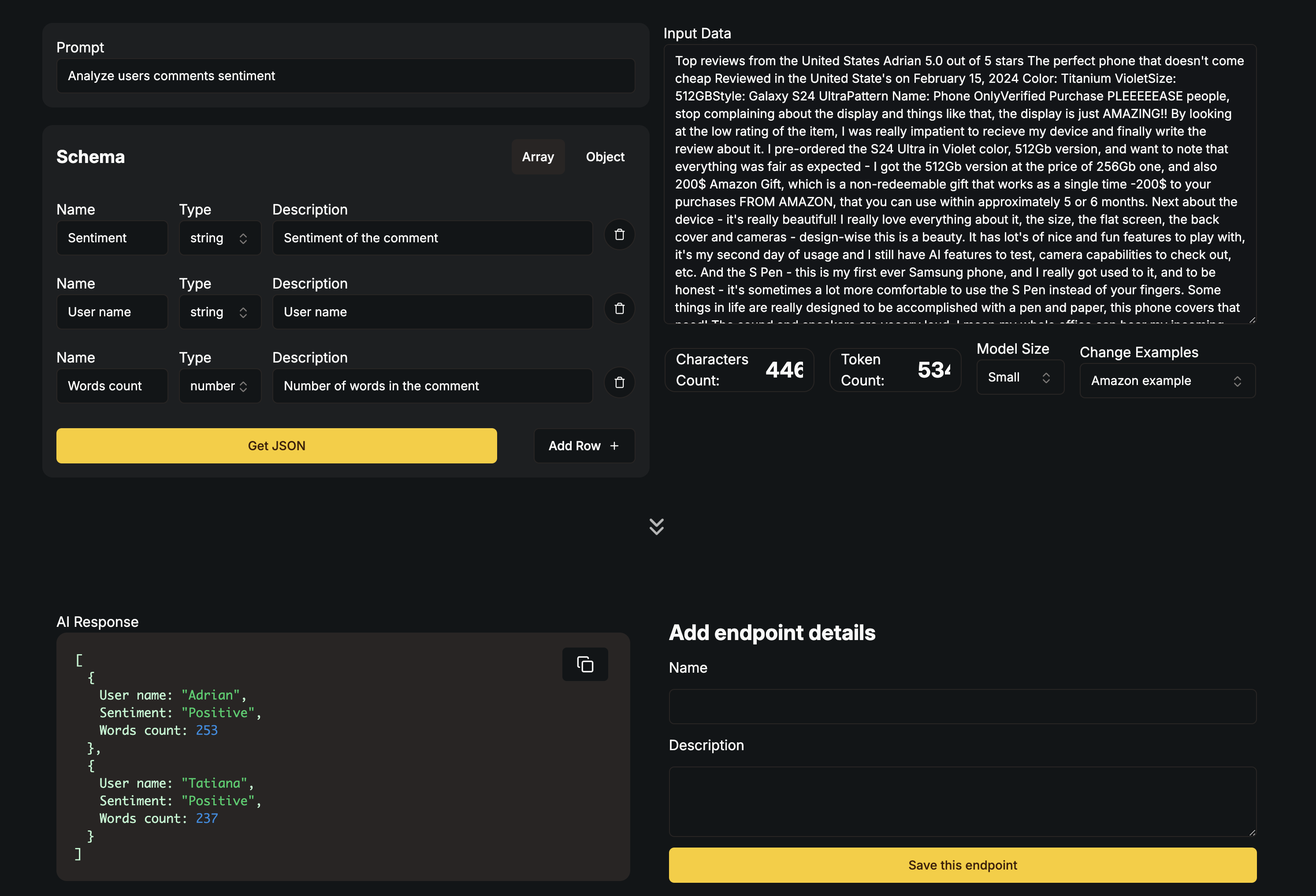Image resolution: width=1316 pixels, height=896 pixels.
Task: Open the Sentiment row Type dropdown
Action: pos(220,238)
